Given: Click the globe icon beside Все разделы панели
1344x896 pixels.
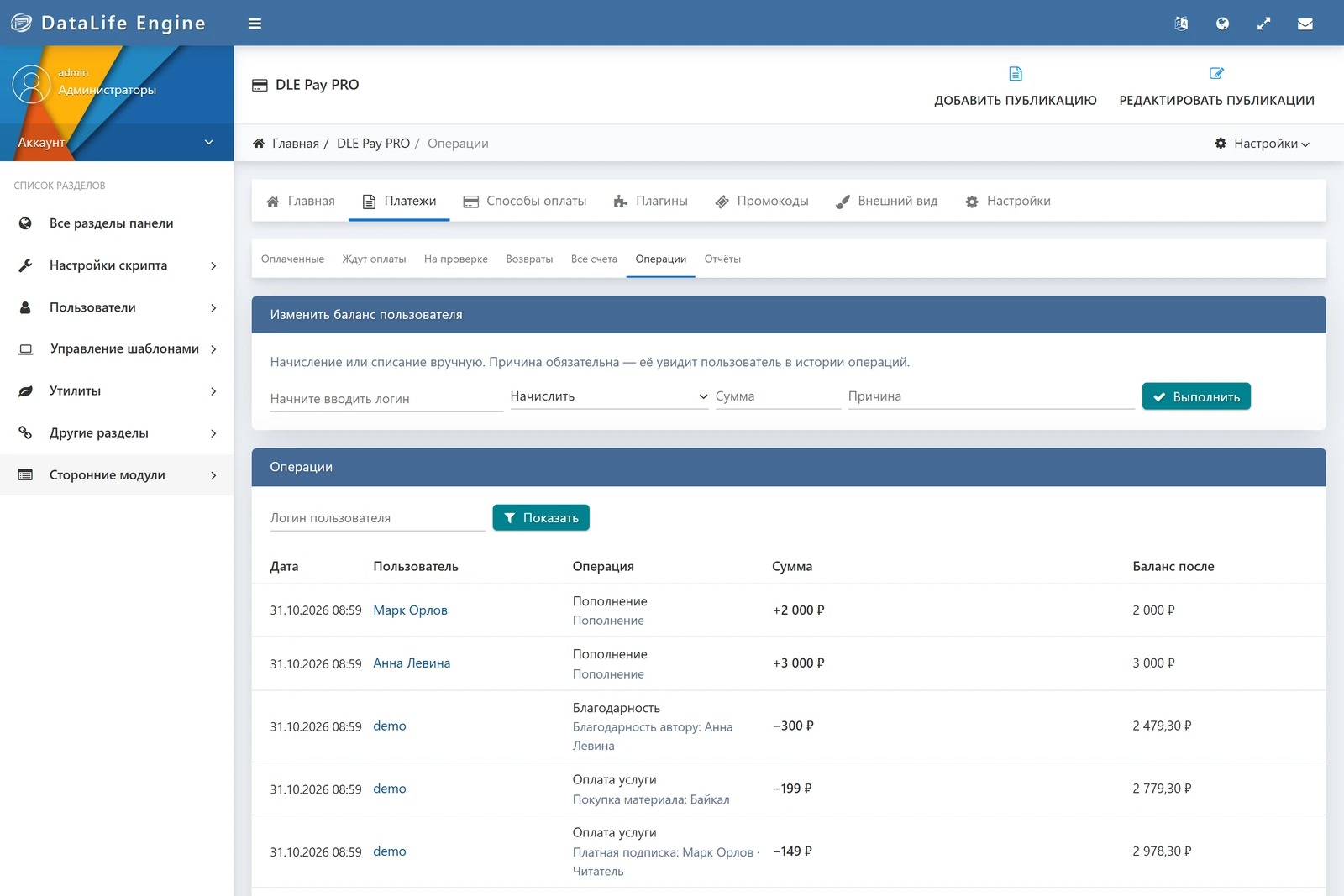Looking at the screenshot, I should click(x=25, y=223).
